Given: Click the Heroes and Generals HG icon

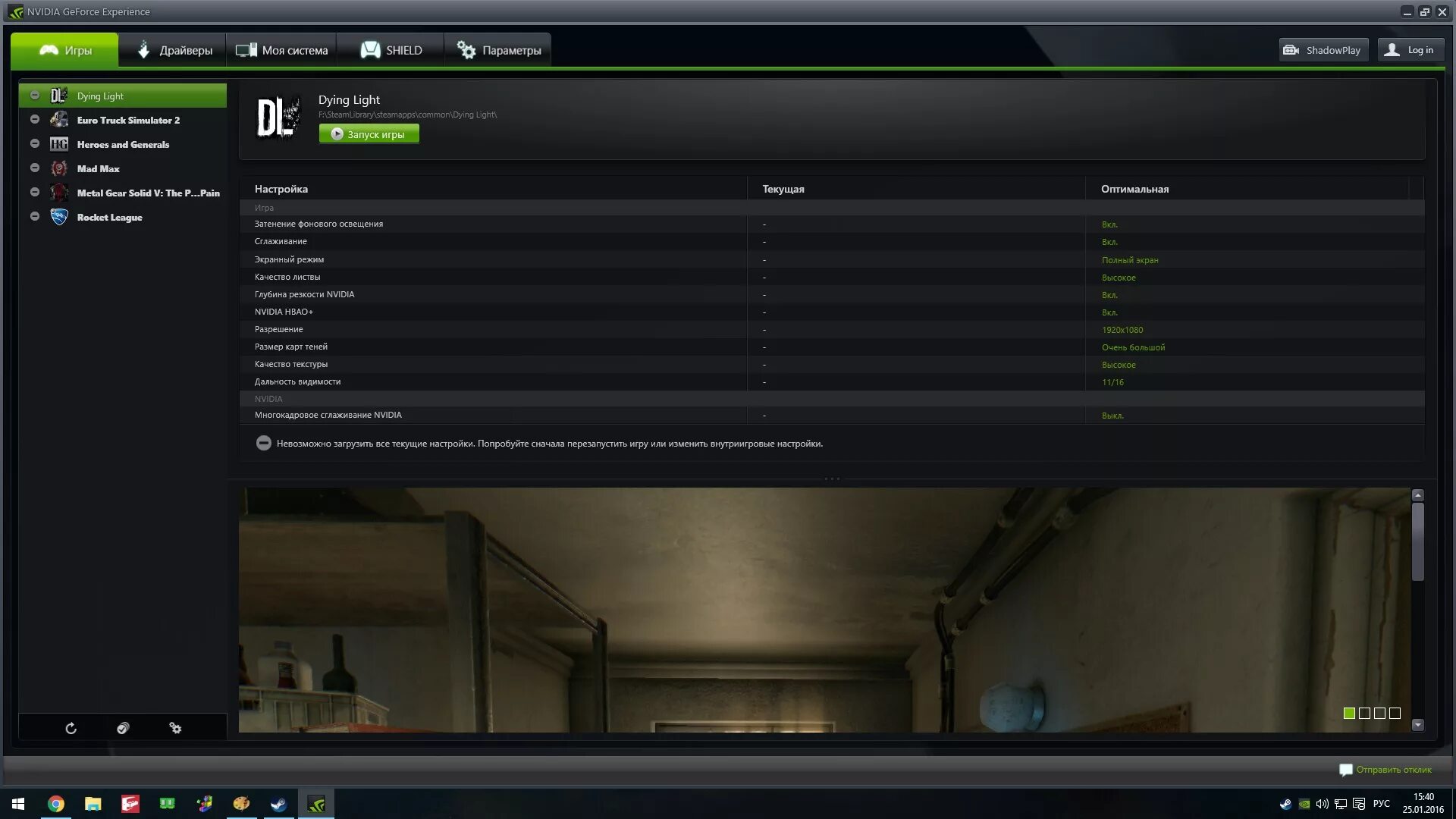Looking at the screenshot, I should pos(58,144).
